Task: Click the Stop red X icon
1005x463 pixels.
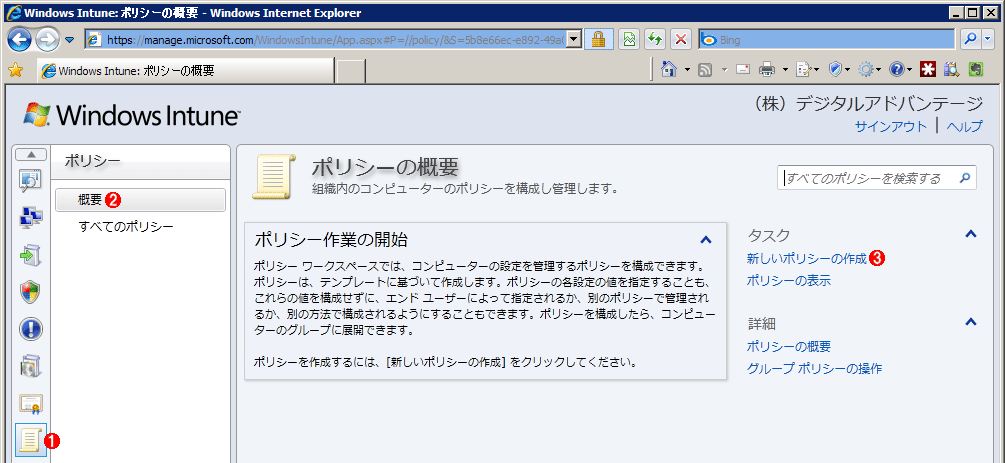Action: (x=680, y=40)
